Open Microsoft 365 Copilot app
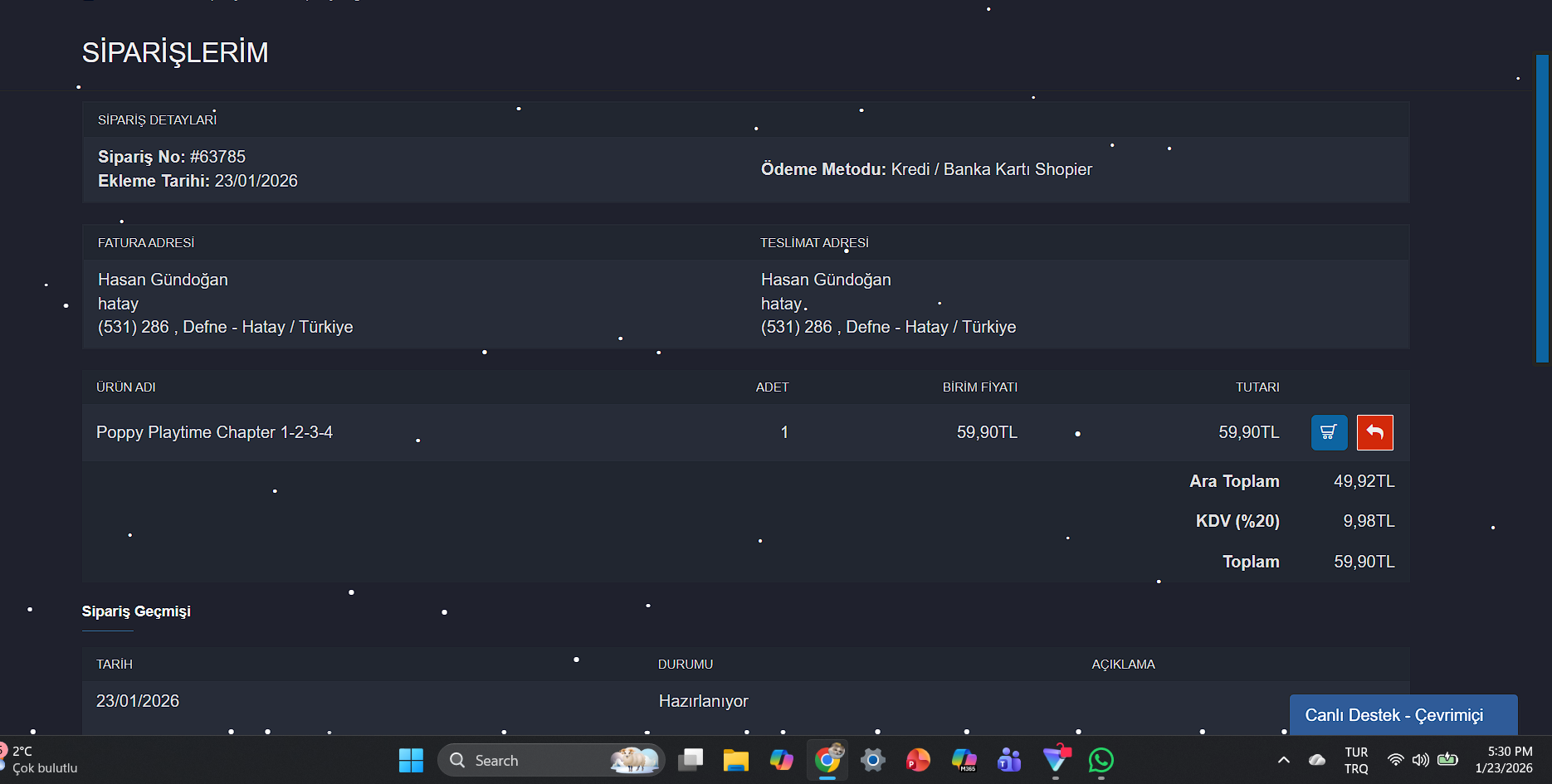 tap(964, 760)
